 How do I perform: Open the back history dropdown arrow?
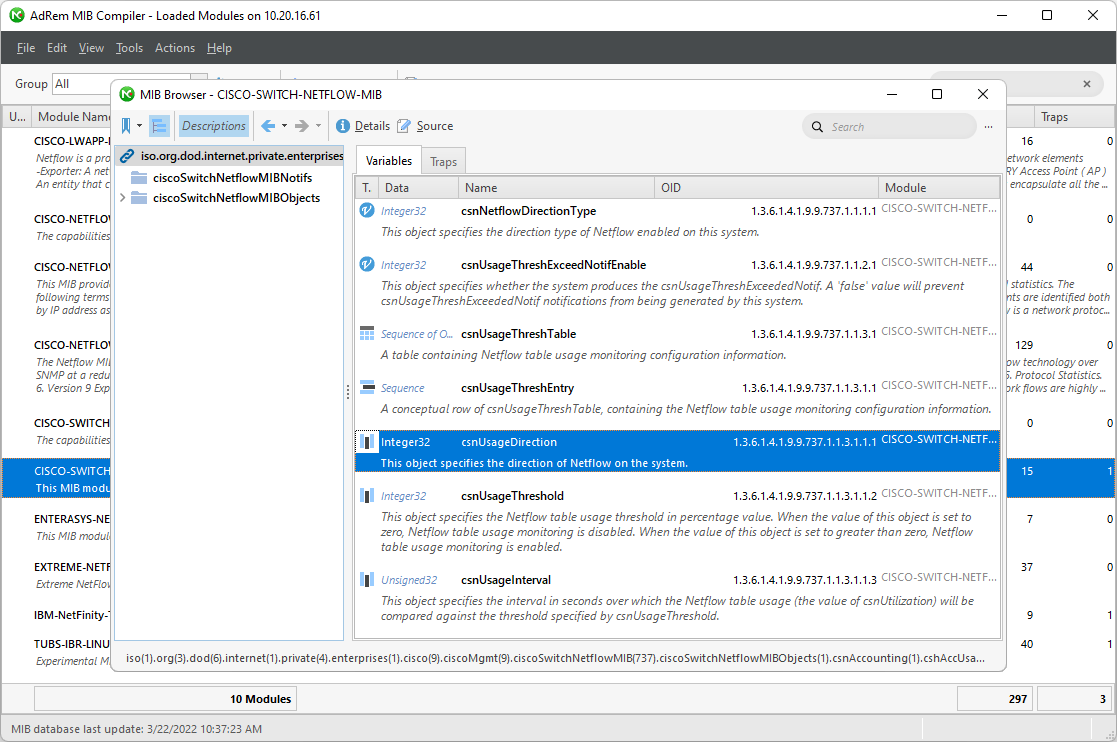pos(284,126)
